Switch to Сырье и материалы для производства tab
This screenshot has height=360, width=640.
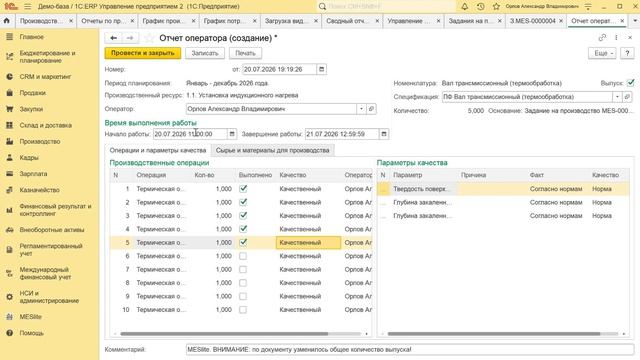(272, 150)
